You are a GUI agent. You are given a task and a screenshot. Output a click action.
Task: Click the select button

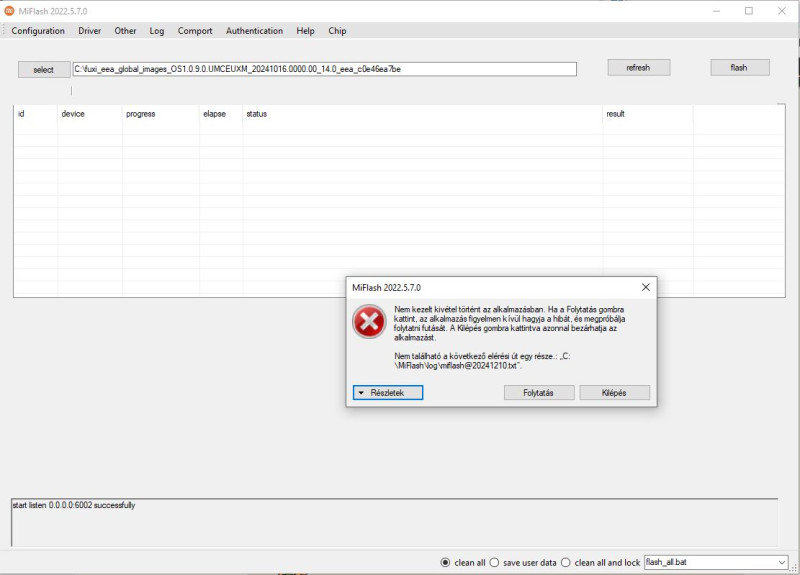(43, 69)
